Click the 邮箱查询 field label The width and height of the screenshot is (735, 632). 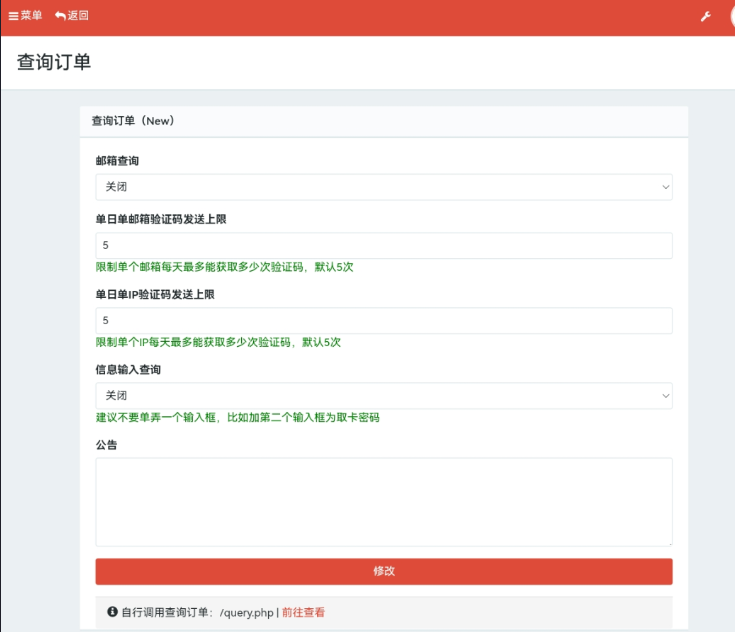pyautogui.click(x=117, y=161)
